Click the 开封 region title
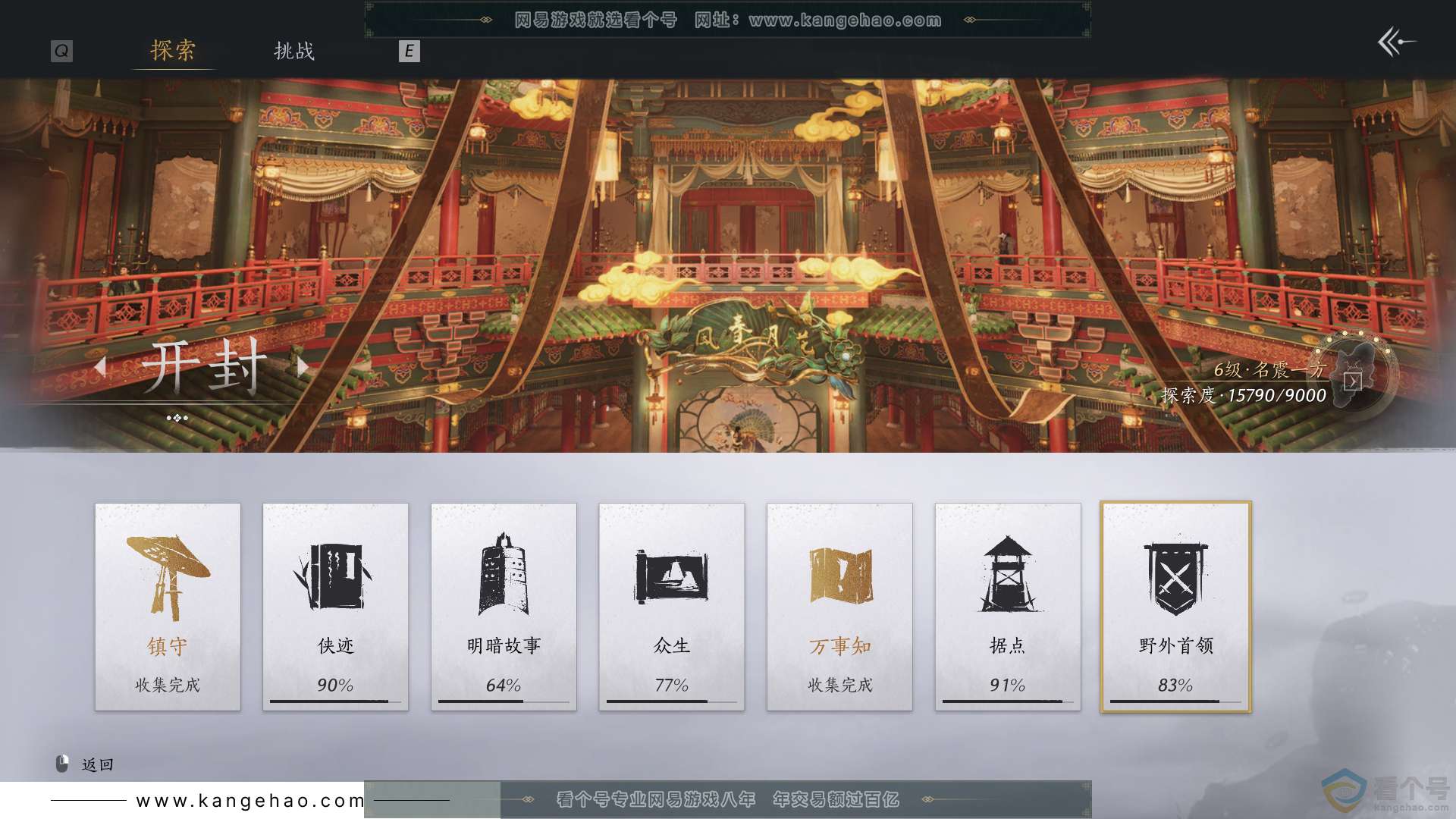Screen dimensions: 1456x819 (x=204, y=367)
